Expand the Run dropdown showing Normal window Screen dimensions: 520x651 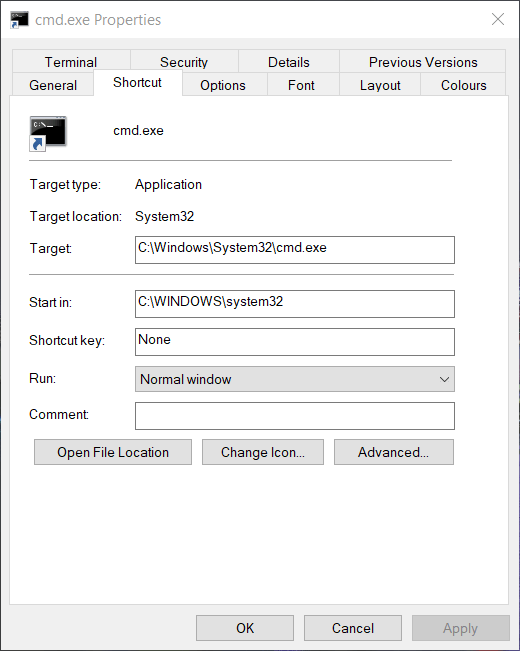295,379
